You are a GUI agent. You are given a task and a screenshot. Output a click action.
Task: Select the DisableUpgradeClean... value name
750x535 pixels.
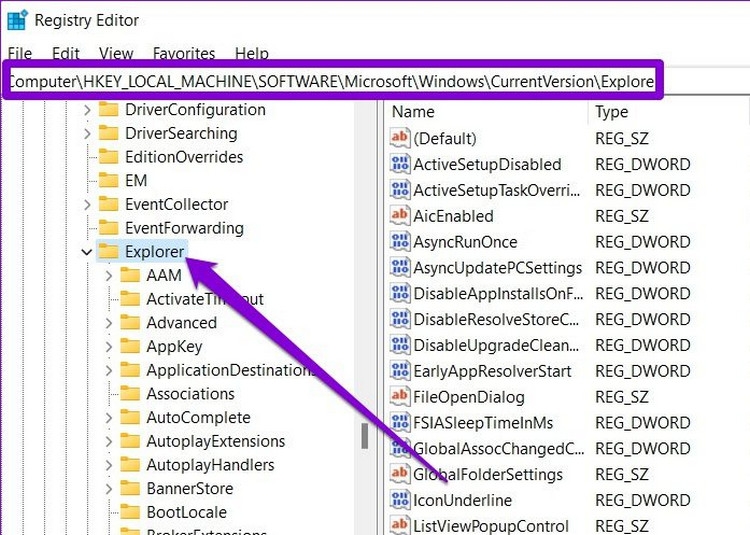[x=496, y=345]
